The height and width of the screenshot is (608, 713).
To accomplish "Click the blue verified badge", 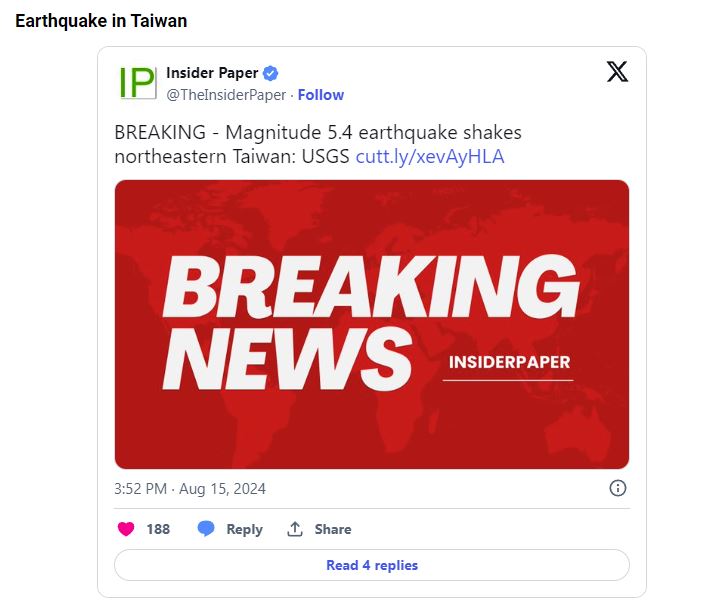I will [271, 73].
